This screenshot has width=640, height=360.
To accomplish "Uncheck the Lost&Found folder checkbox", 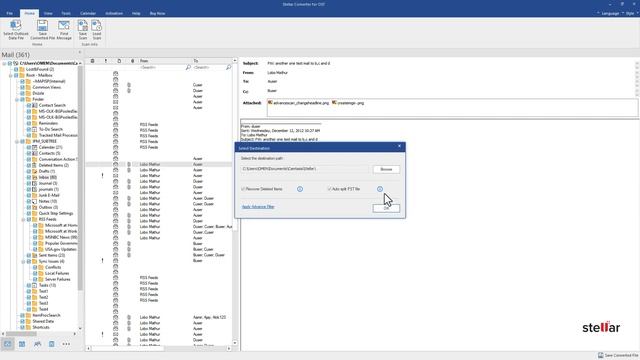I will point(16,69).
